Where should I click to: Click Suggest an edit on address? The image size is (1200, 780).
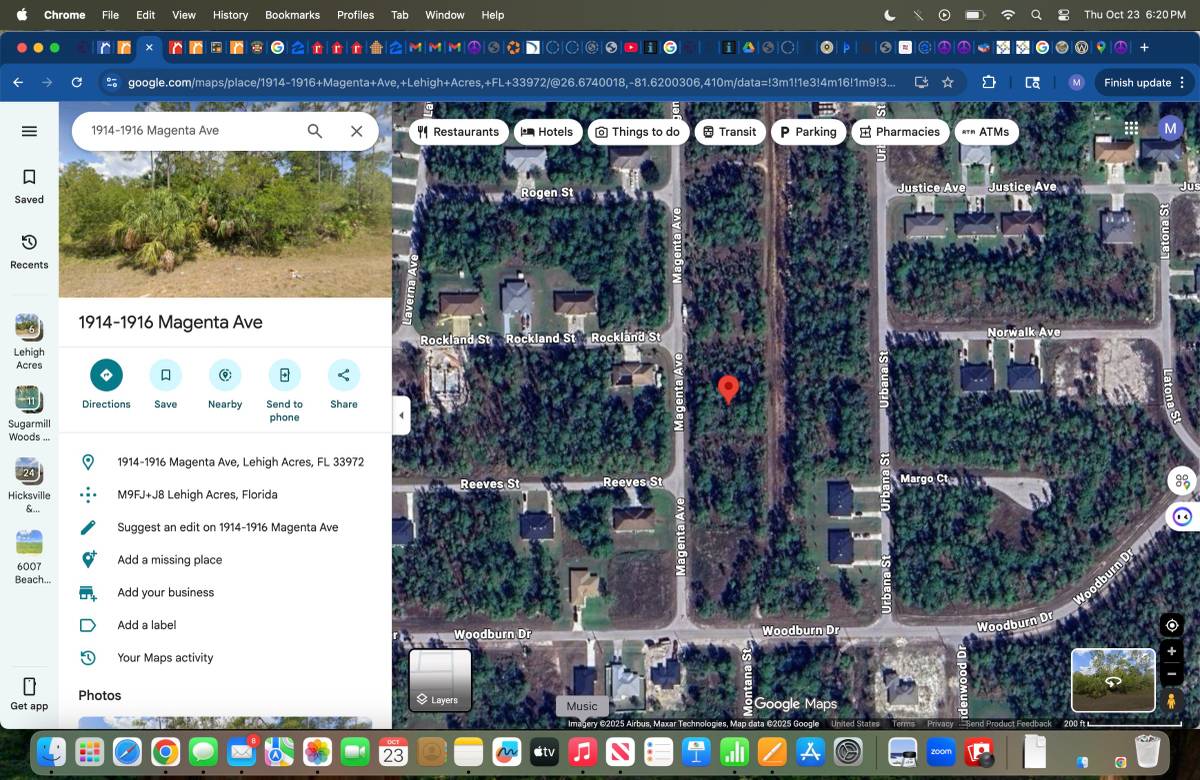coord(227,527)
